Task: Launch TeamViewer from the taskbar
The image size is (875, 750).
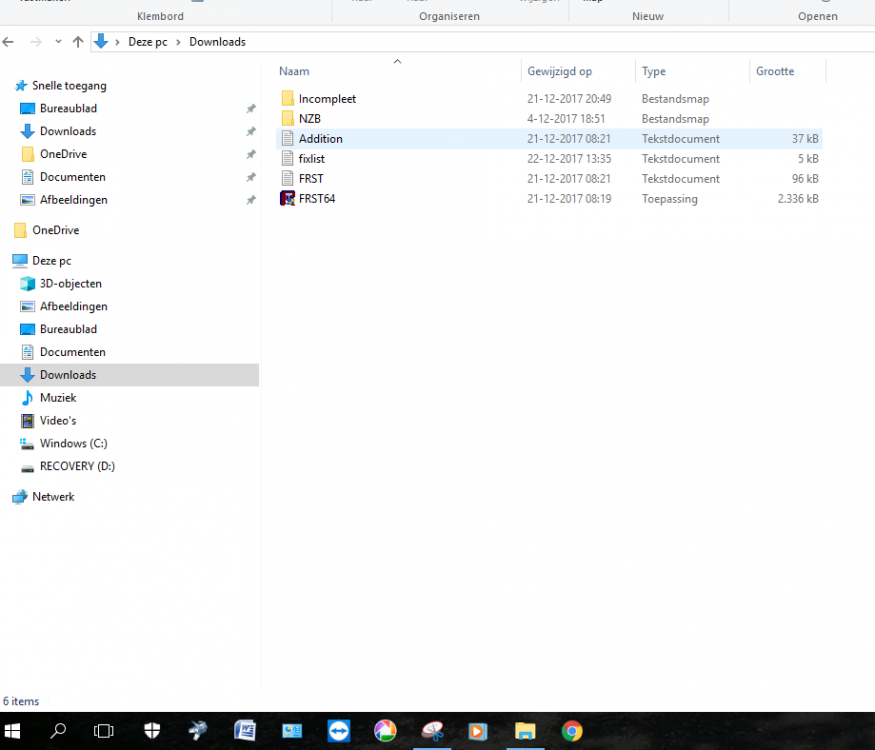Action: coord(338,731)
